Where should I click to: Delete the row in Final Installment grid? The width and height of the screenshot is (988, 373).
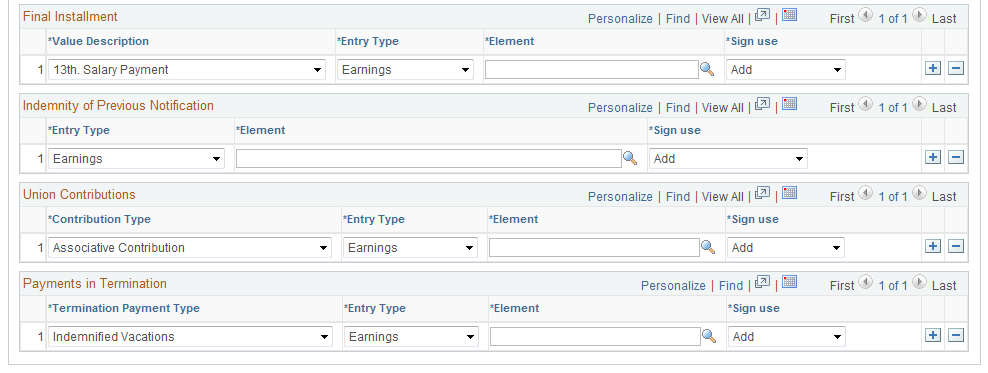click(956, 69)
